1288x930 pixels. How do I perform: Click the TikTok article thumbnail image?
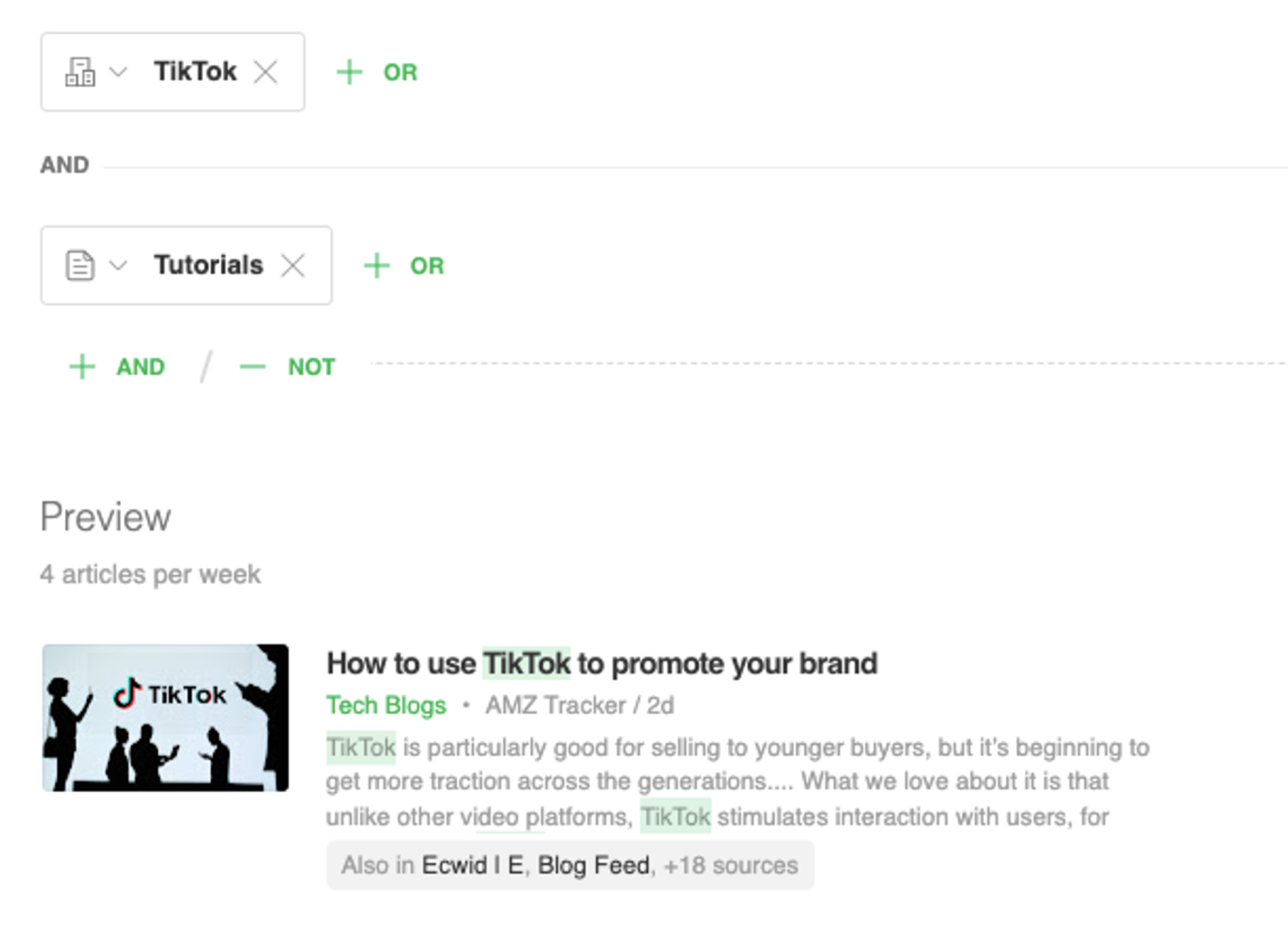click(x=165, y=716)
